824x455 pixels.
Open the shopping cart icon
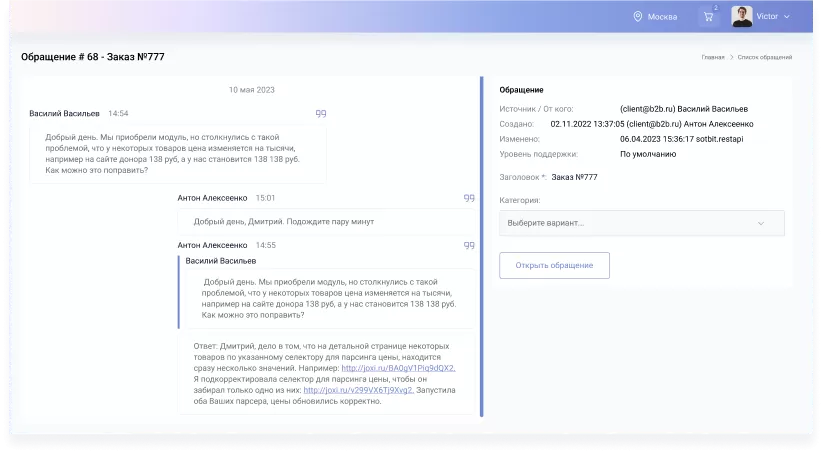(x=708, y=17)
